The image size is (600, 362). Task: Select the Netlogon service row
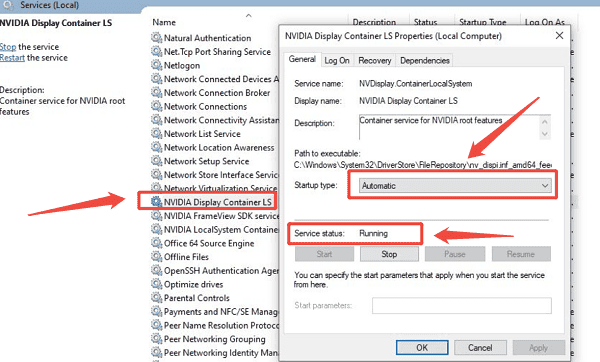pyautogui.click(x=182, y=65)
